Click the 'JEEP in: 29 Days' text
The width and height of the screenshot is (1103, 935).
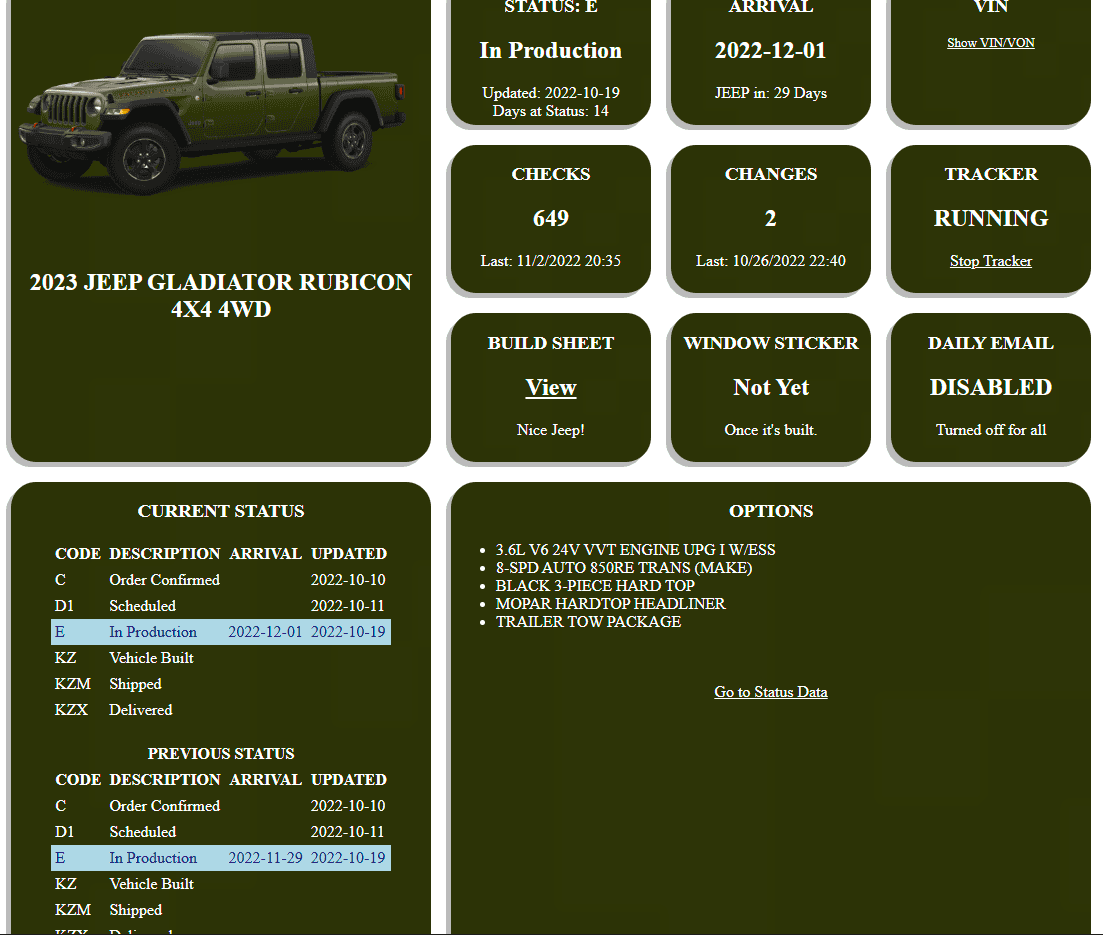pyautogui.click(x=770, y=93)
